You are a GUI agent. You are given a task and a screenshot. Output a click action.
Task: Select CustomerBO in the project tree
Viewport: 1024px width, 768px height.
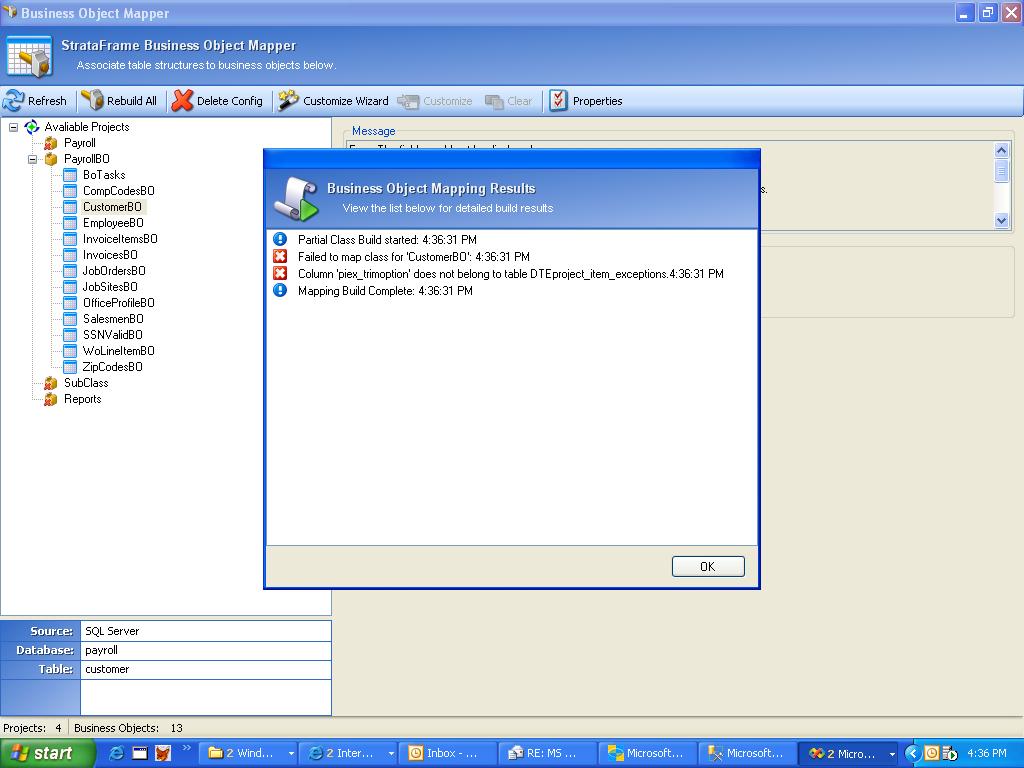click(112, 207)
